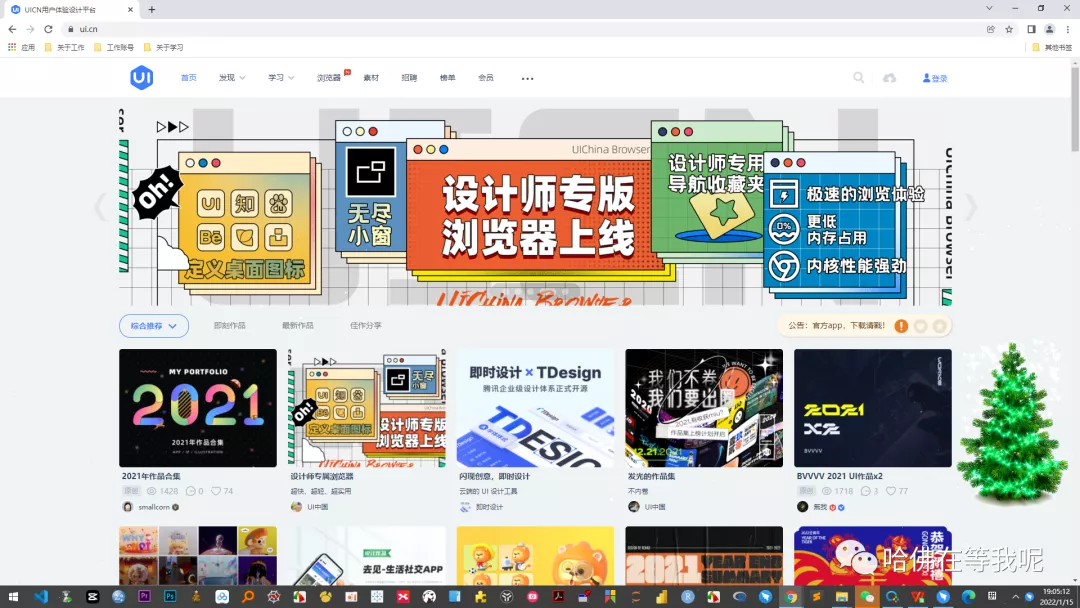The width and height of the screenshot is (1080, 608).
Task: Open the BVVVV 2021 UI作品x2 thumbnail
Action: pos(873,408)
